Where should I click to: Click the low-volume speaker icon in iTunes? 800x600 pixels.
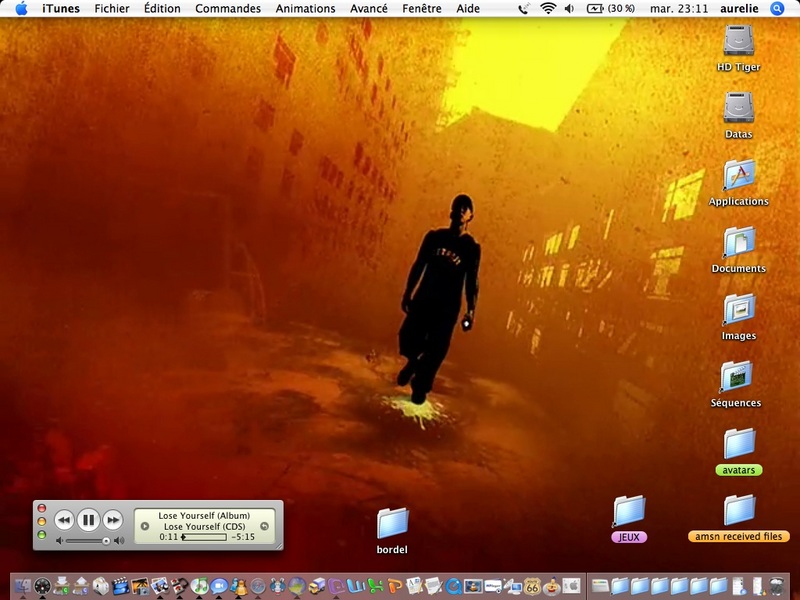[x=59, y=541]
